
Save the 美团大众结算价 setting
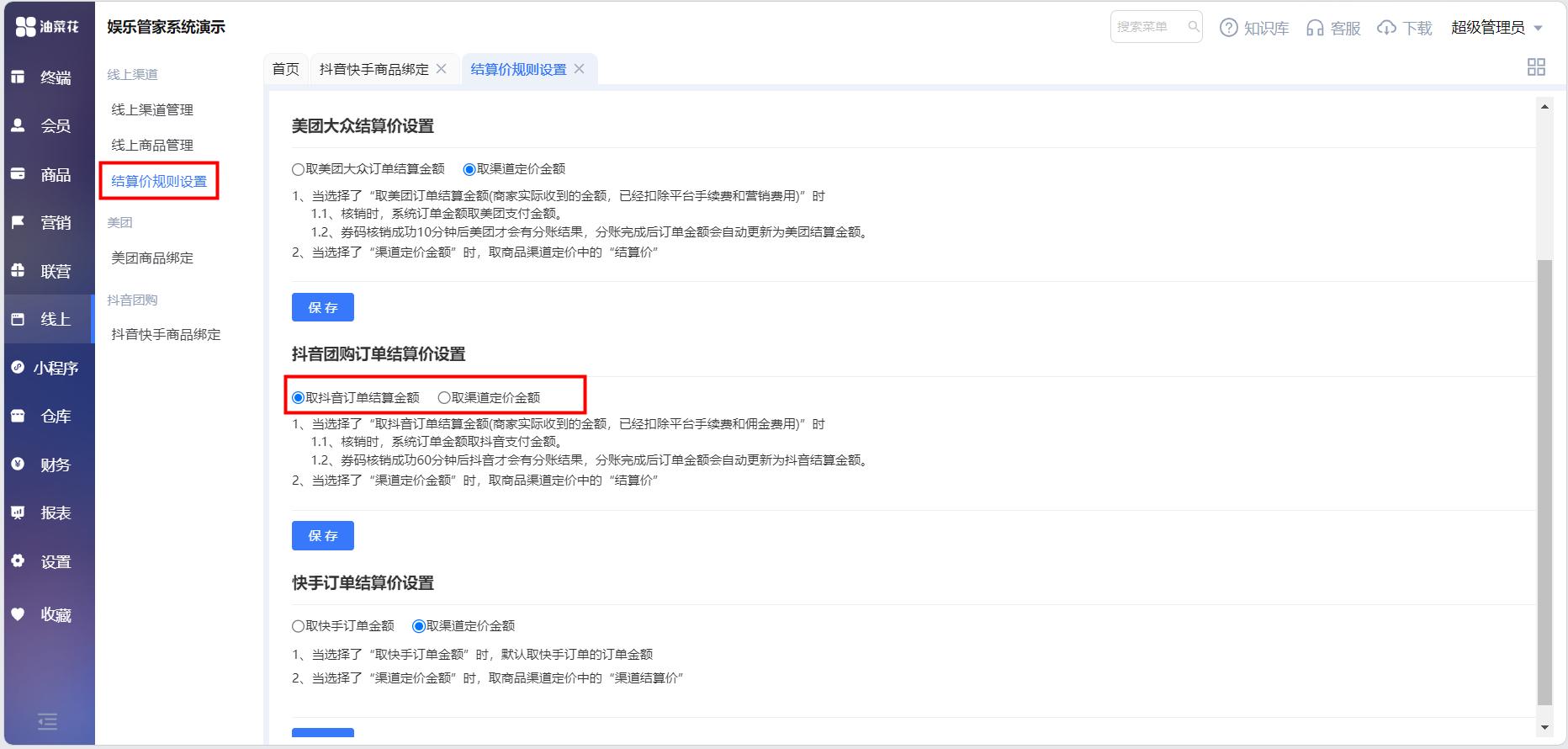pyautogui.click(x=323, y=307)
